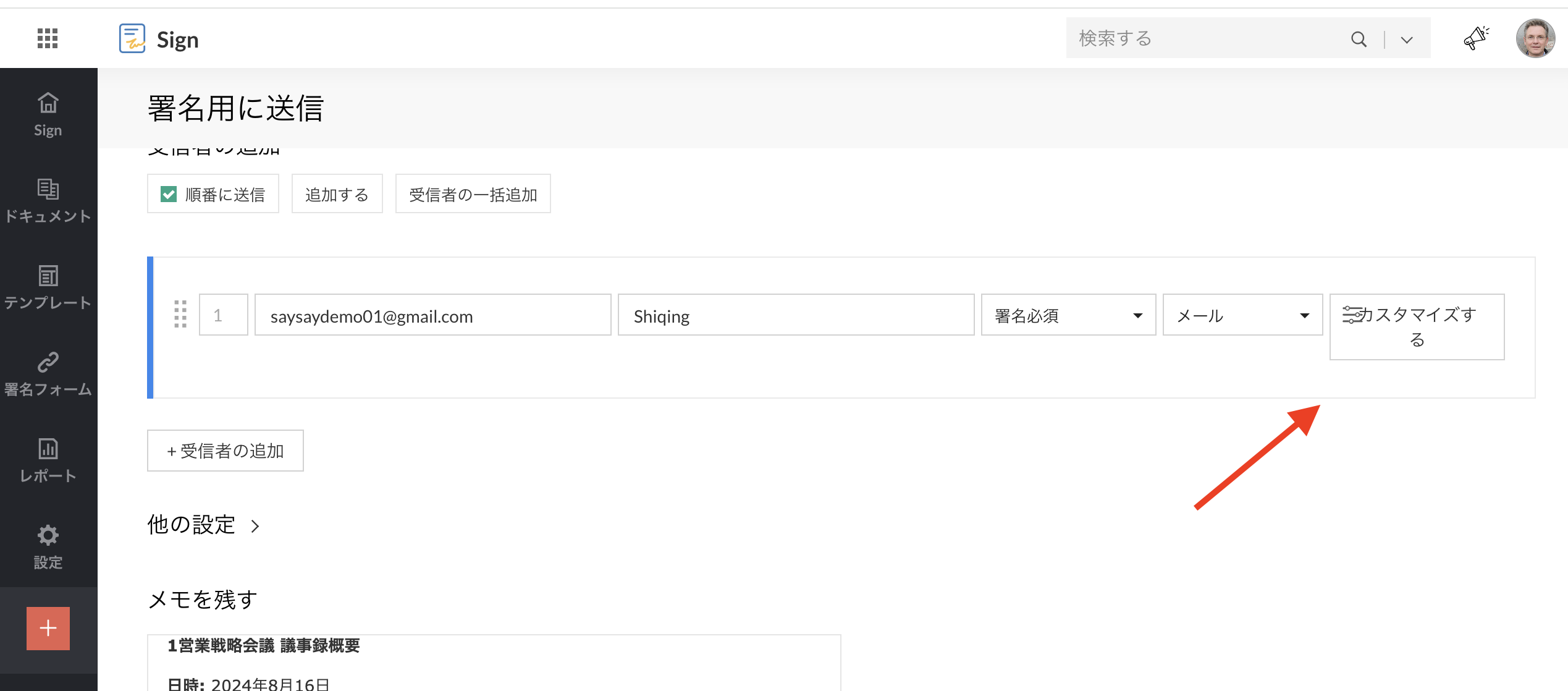Click the recipient email input field
Viewport: 1568px width, 691px height.
point(432,315)
